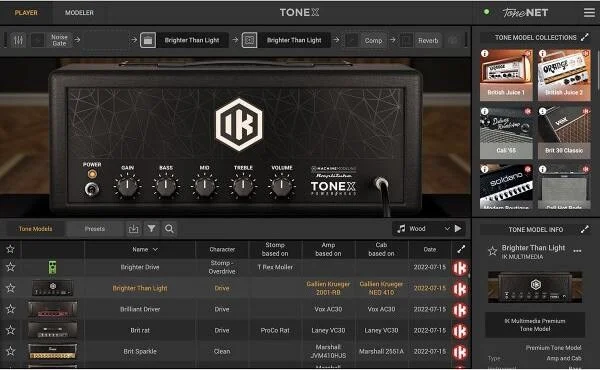600x370 pixels.
Task: Show info for British Juice 2 collection
Action: (543, 54)
